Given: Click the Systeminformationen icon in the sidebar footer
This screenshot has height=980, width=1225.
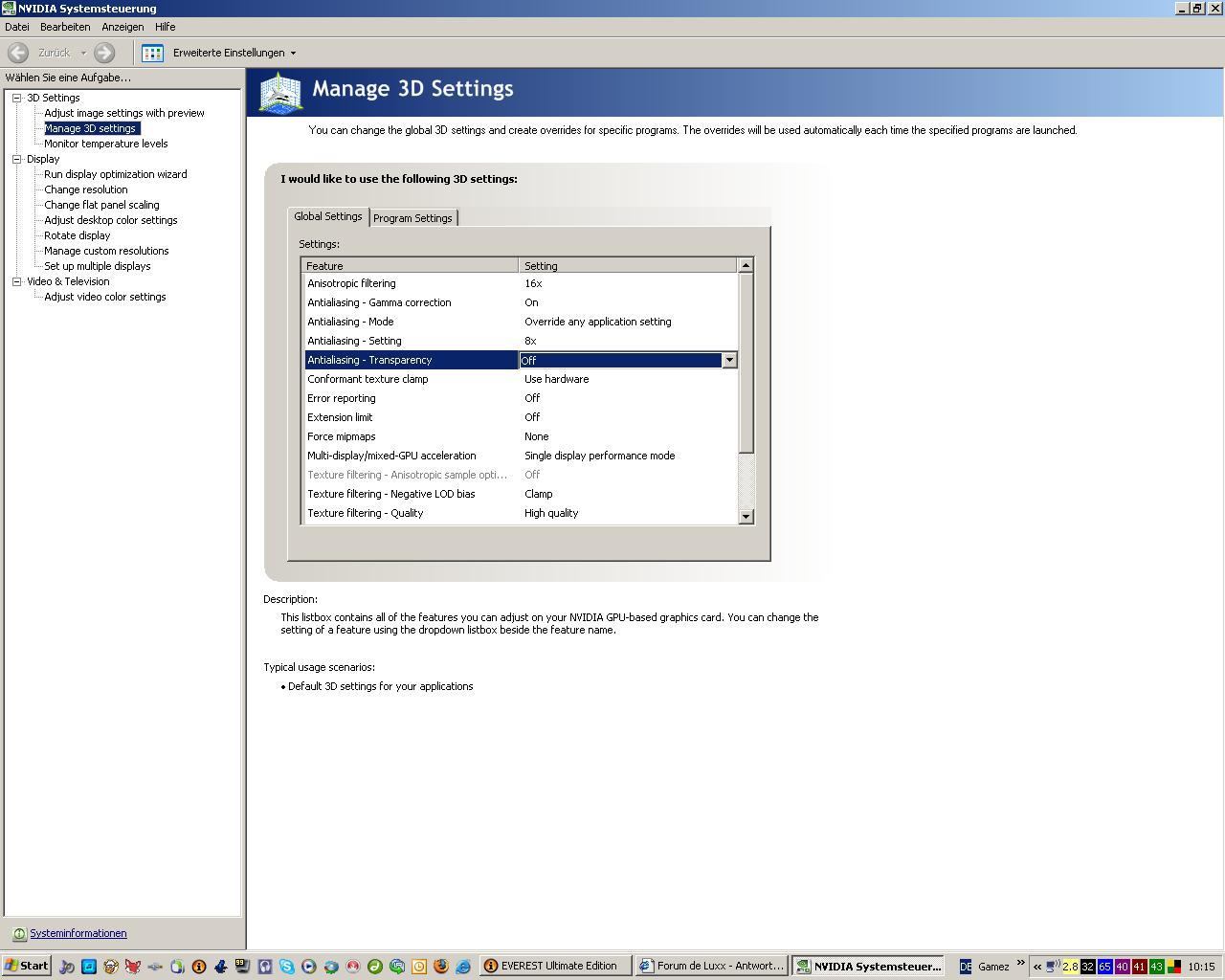Looking at the screenshot, I should pos(19,934).
